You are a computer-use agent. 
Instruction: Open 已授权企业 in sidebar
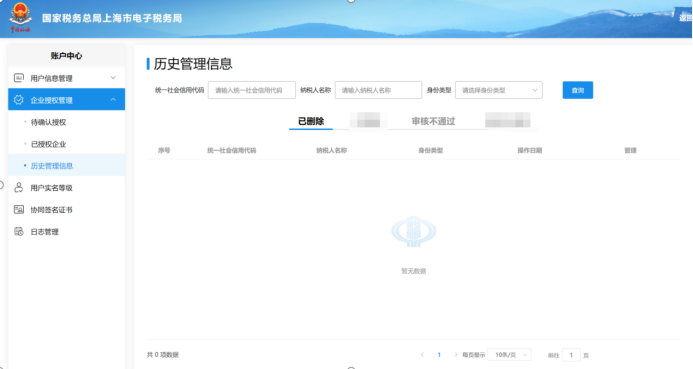pos(48,144)
